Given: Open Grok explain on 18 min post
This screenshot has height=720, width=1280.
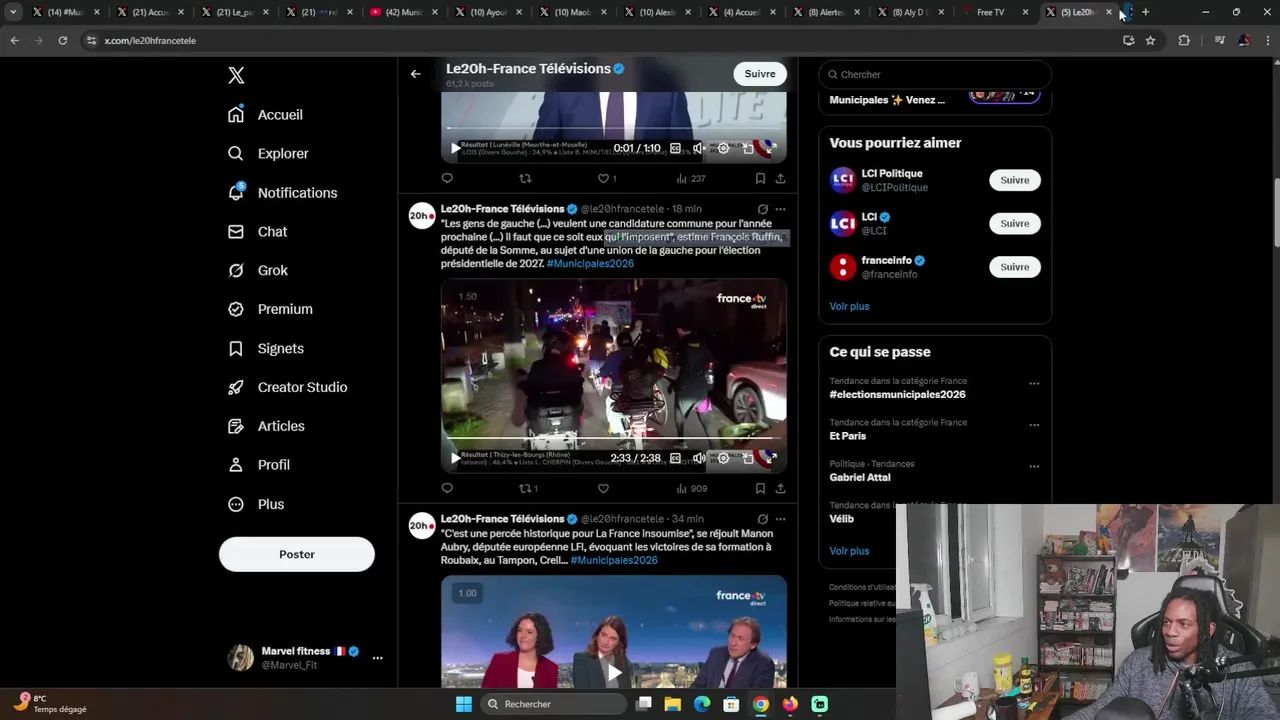Looking at the screenshot, I should [x=763, y=210].
